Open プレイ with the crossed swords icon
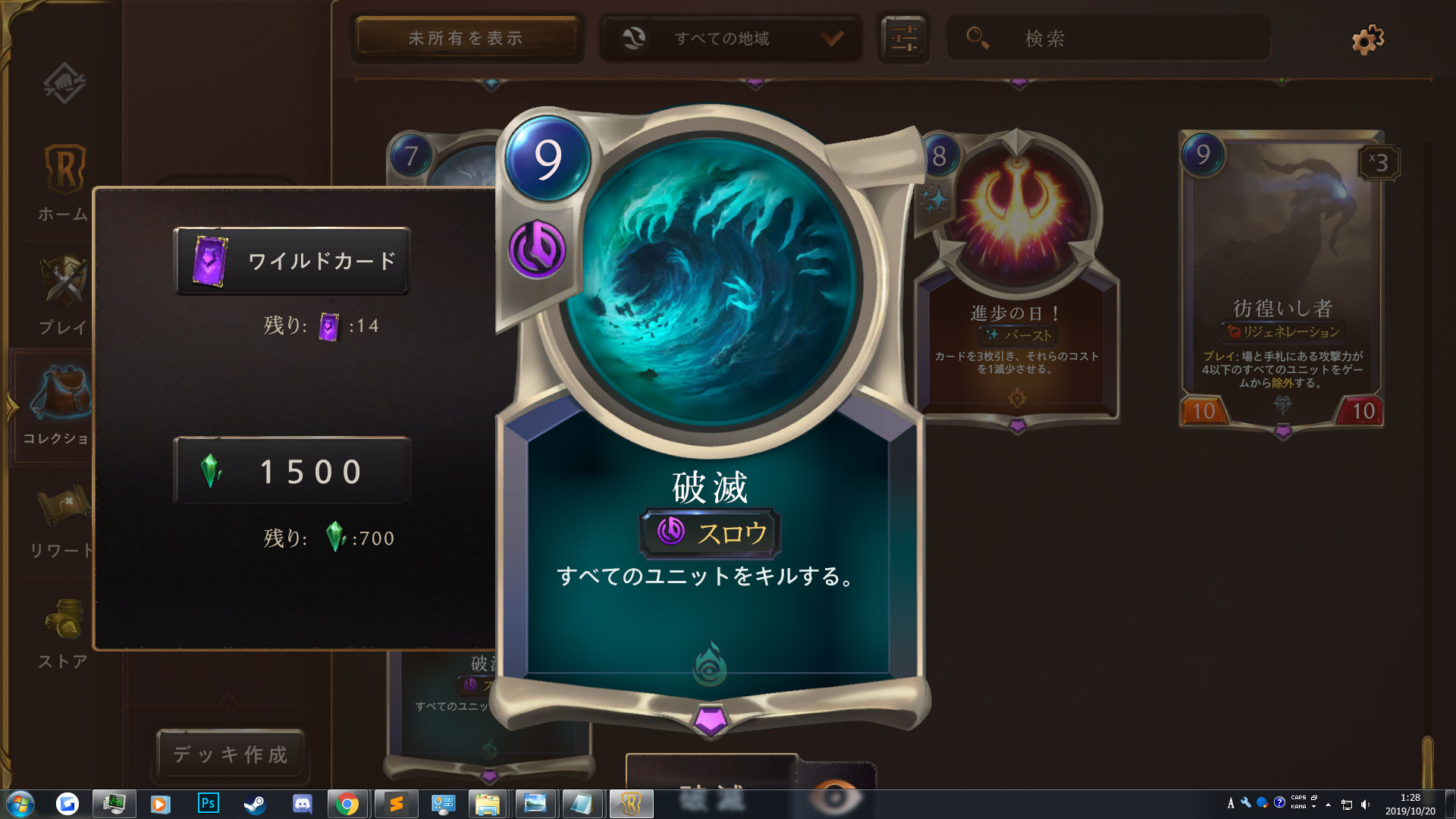The height and width of the screenshot is (819, 1456). click(64, 282)
